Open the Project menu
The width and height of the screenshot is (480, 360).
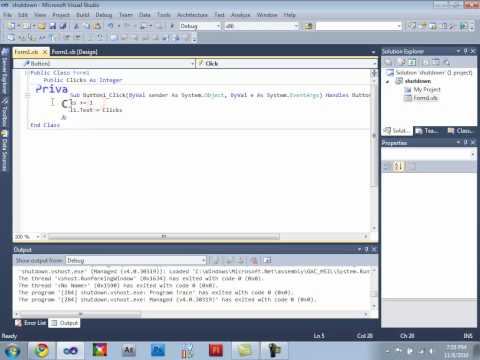pos(61,15)
